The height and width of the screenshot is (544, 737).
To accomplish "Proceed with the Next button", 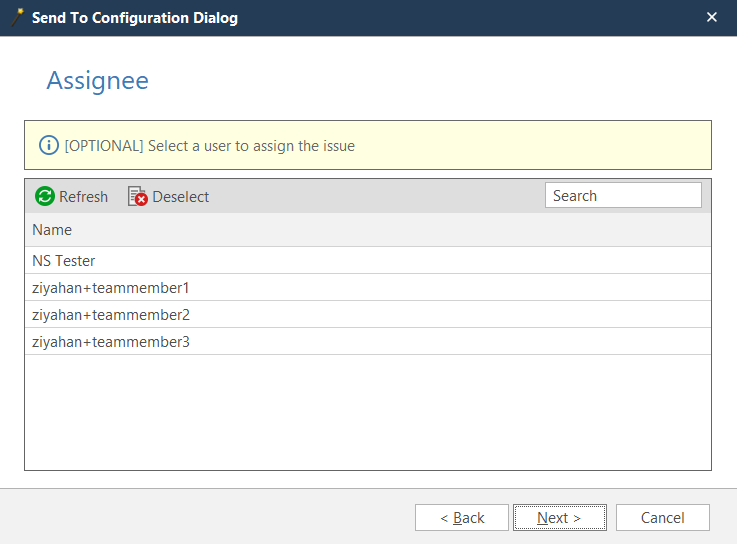I will point(559,518).
